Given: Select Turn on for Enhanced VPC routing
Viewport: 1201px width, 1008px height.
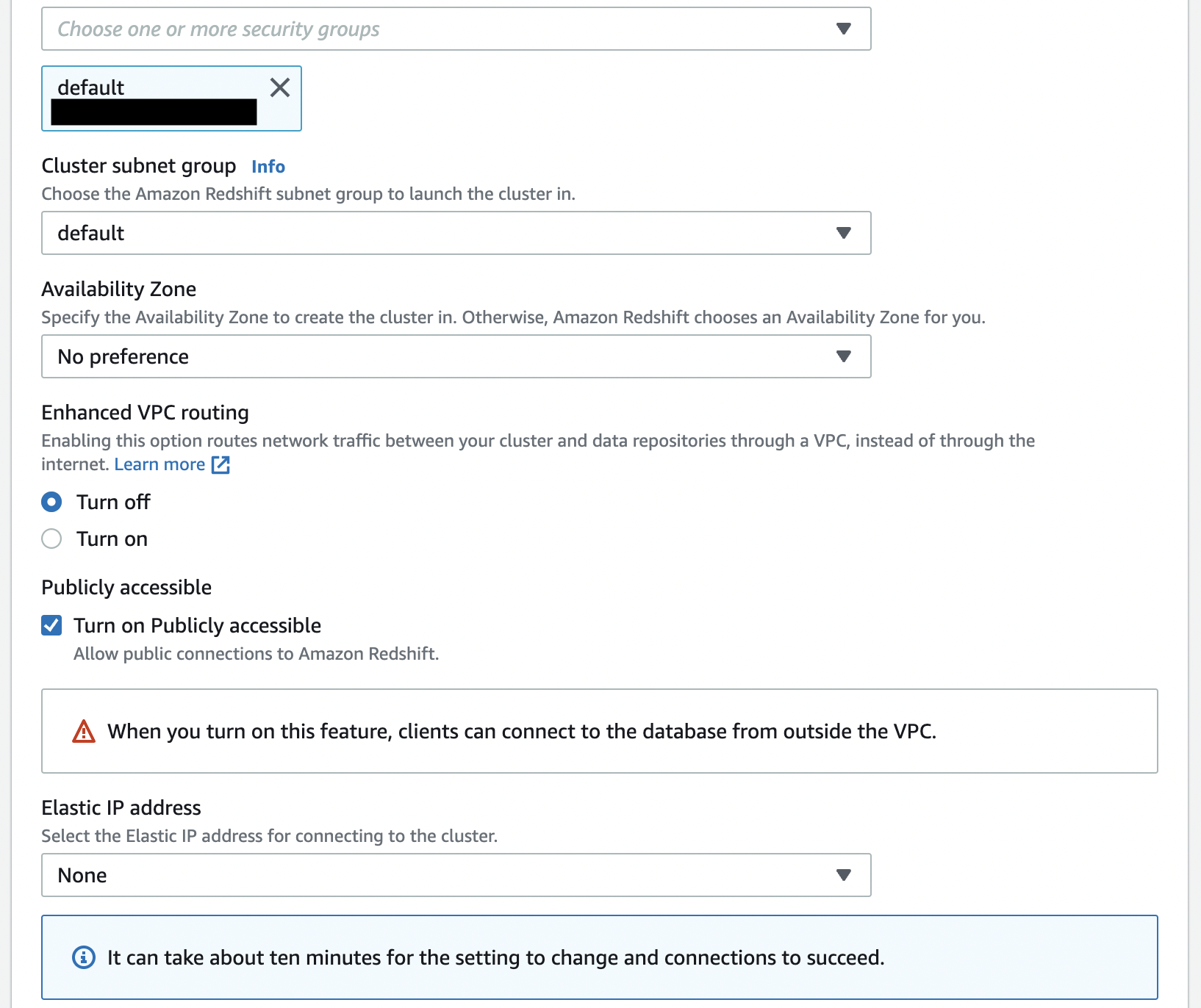Looking at the screenshot, I should click(51, 539).
